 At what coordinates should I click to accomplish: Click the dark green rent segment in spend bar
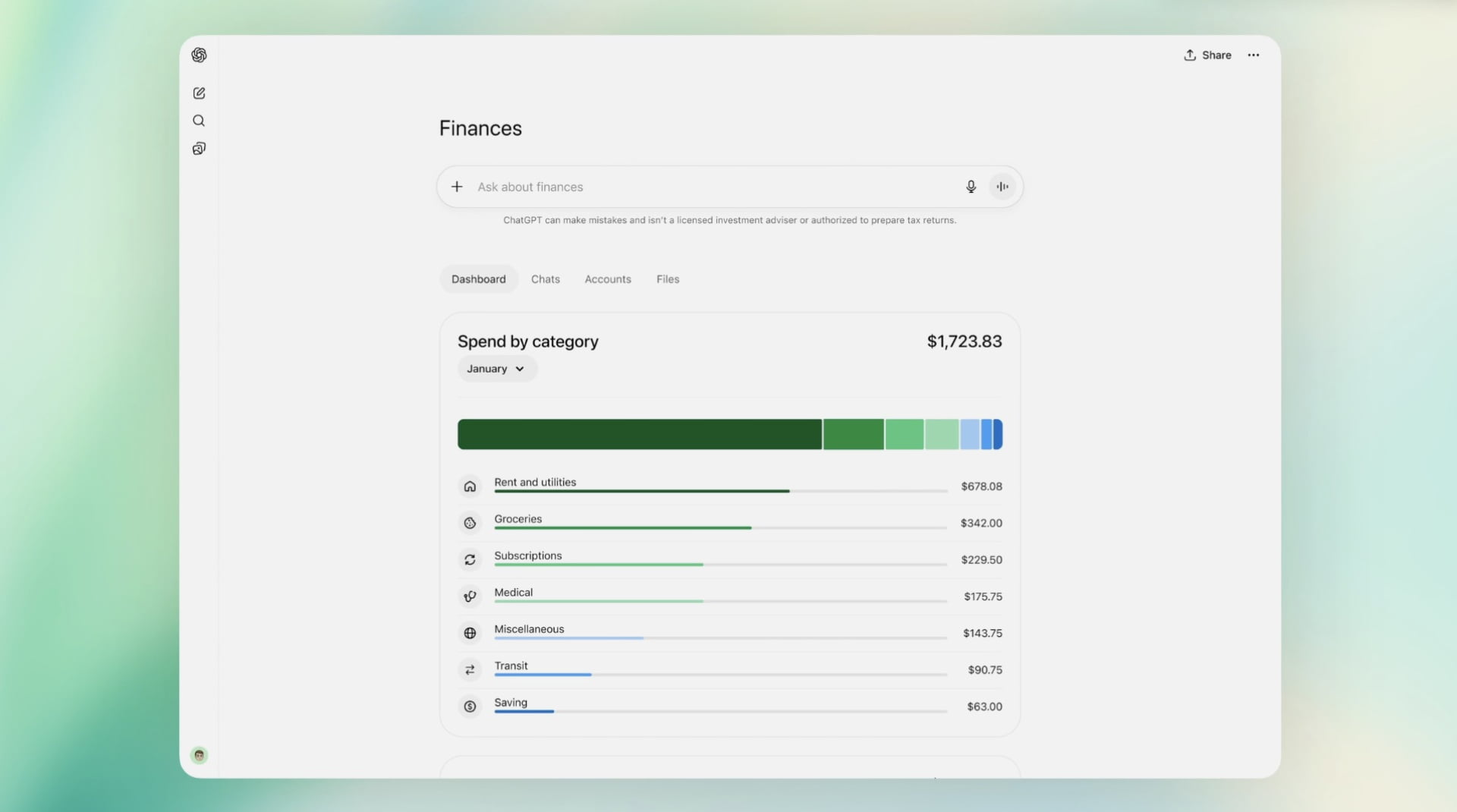640,434
